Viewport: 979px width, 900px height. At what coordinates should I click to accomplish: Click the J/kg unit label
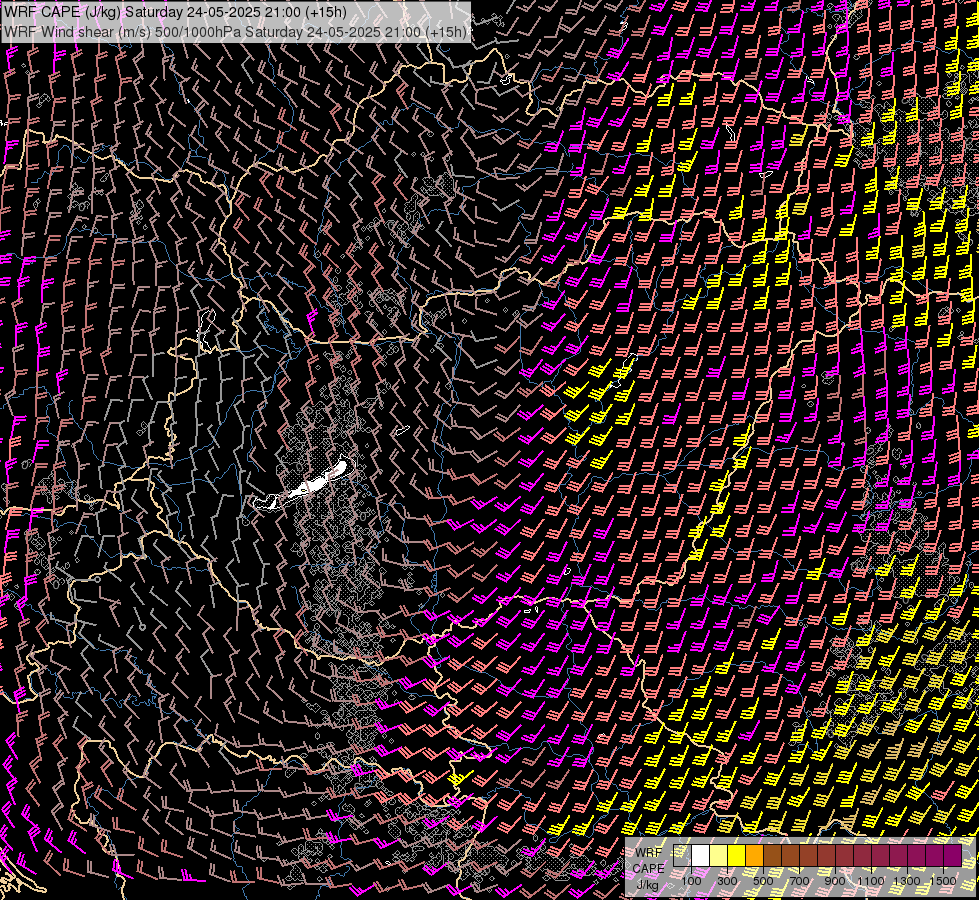click(x=648, y=884)
